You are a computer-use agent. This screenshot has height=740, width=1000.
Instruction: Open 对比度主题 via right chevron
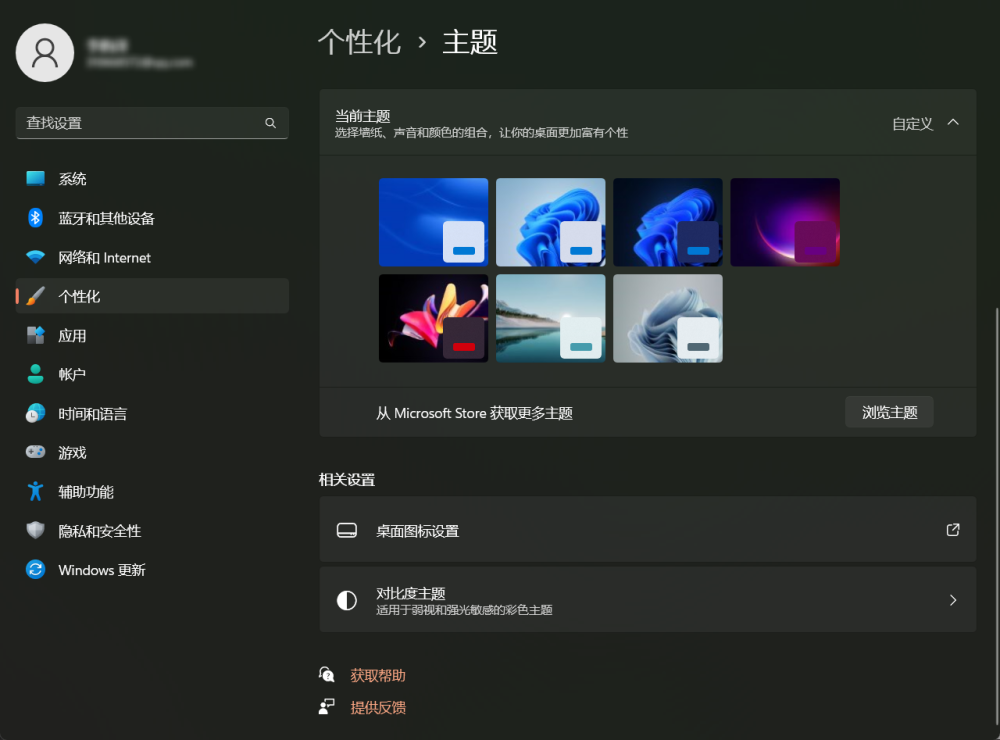pos(953,600)
